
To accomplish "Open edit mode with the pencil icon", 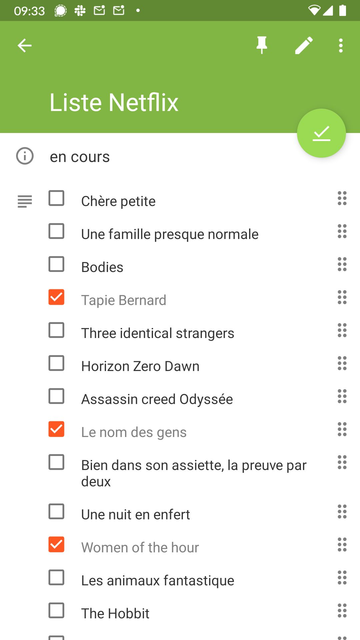I will 304,45.
